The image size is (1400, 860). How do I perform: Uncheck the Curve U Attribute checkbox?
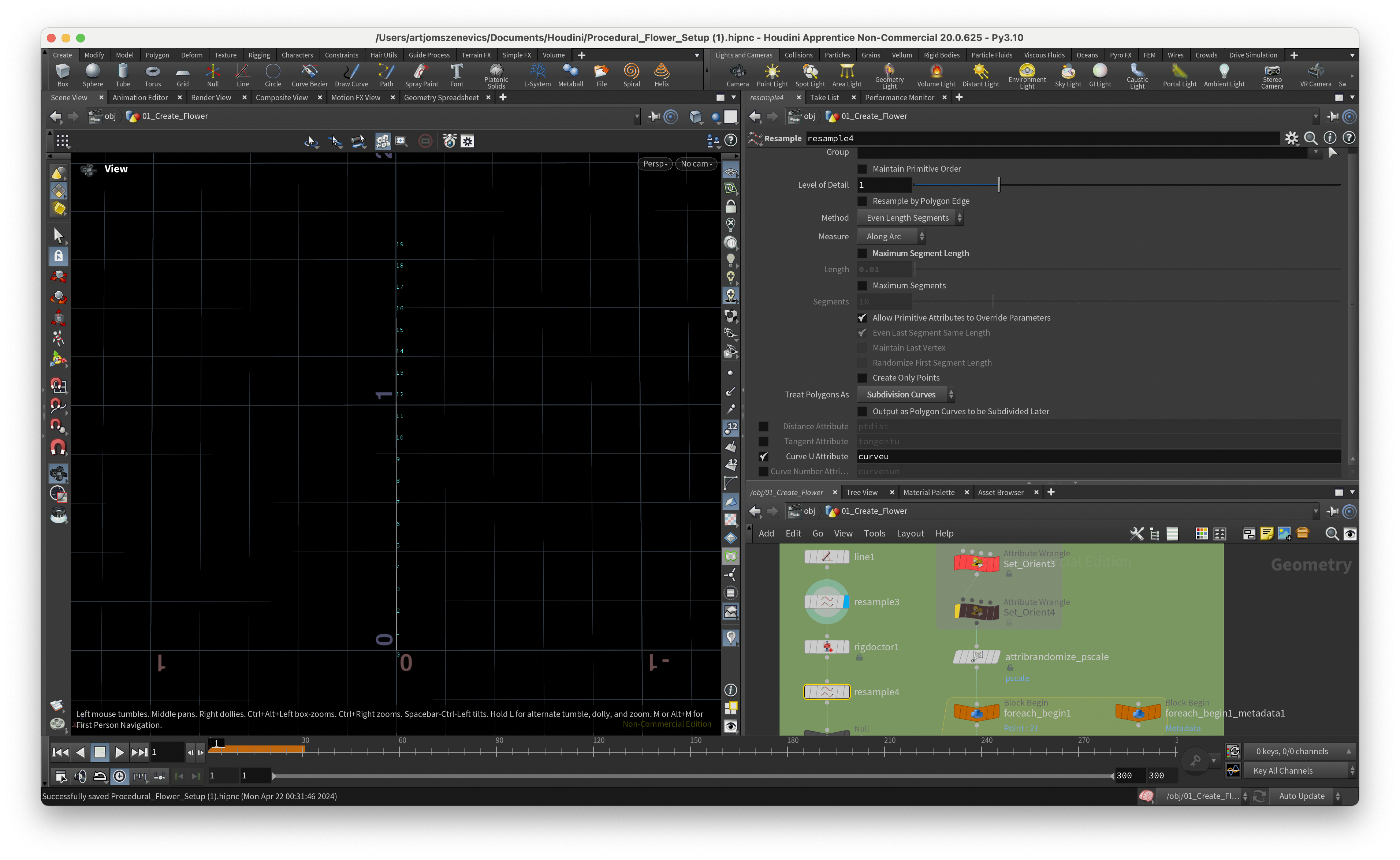763,457
